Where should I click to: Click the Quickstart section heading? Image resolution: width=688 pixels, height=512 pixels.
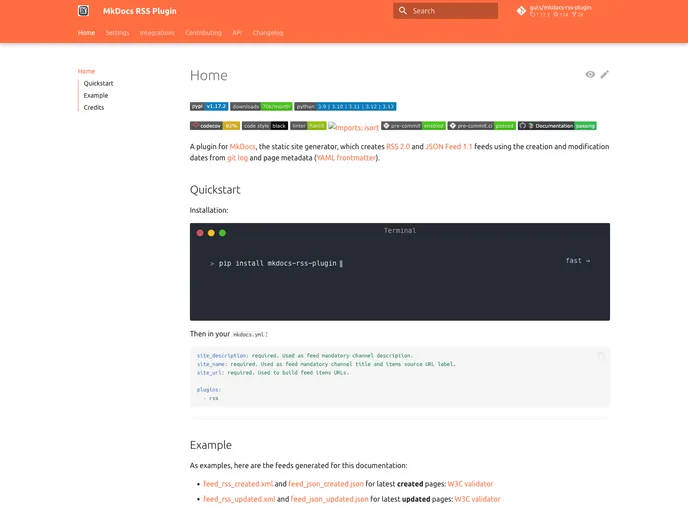click(215, 190)
